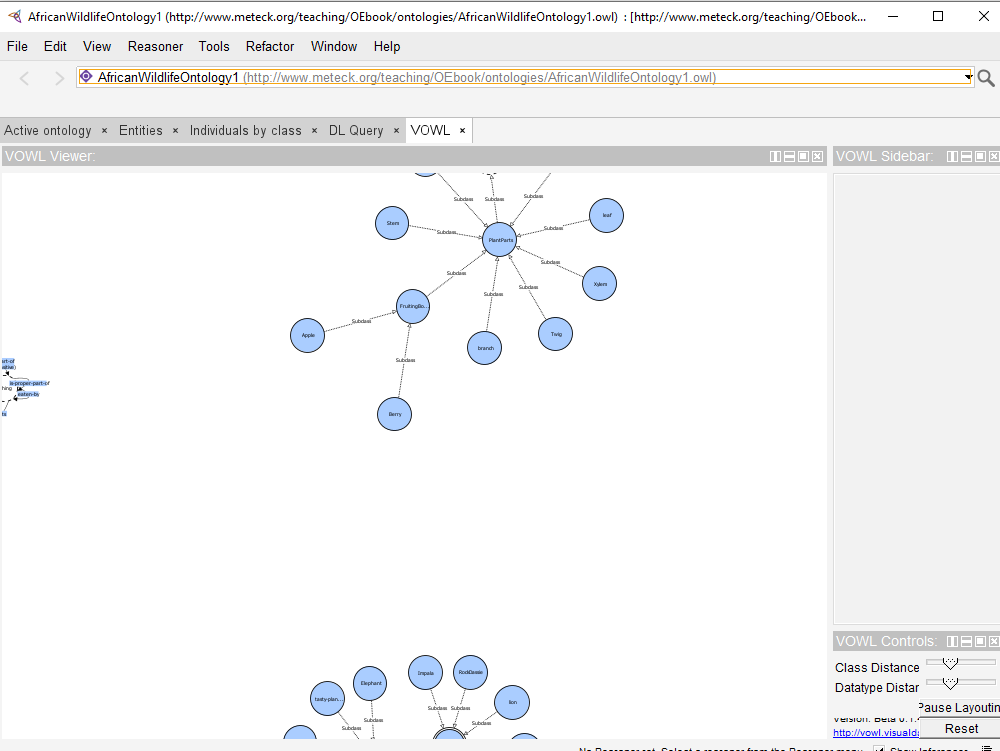Click the search icon beside the address bar
Viewport: 1000px width, 751px height.
click(986, 76)
